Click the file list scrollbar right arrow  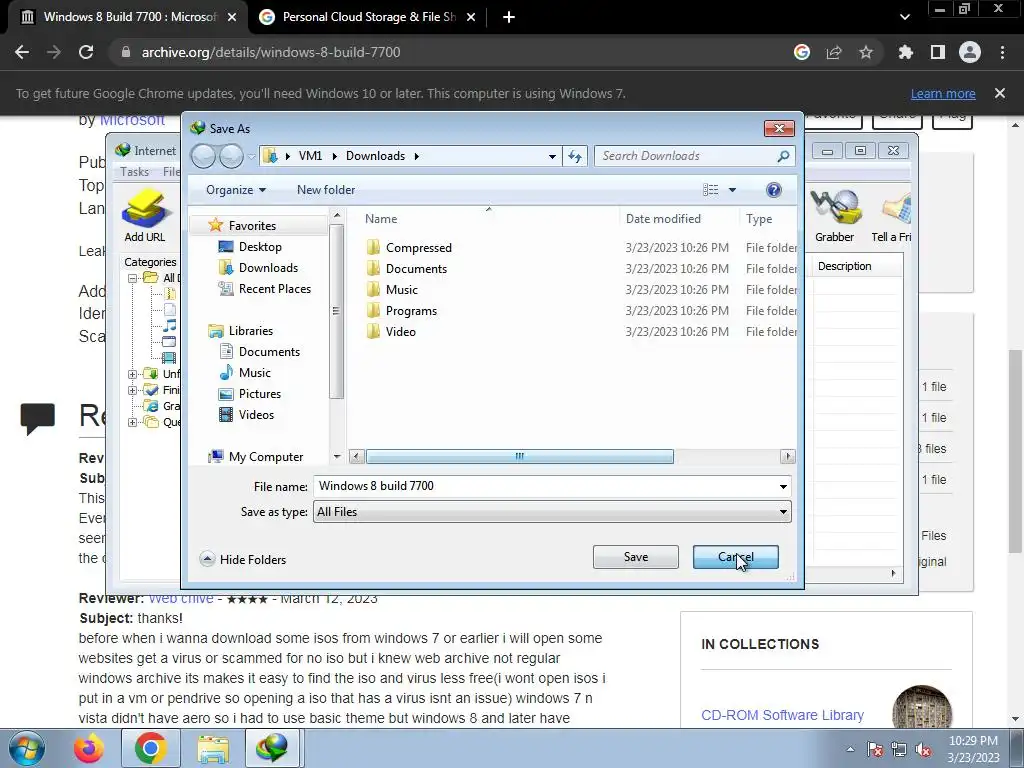tap(788, 456)
